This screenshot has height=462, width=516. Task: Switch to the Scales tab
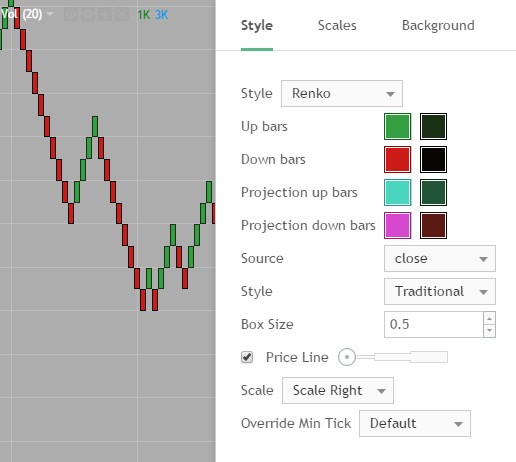tap(337, 26)
